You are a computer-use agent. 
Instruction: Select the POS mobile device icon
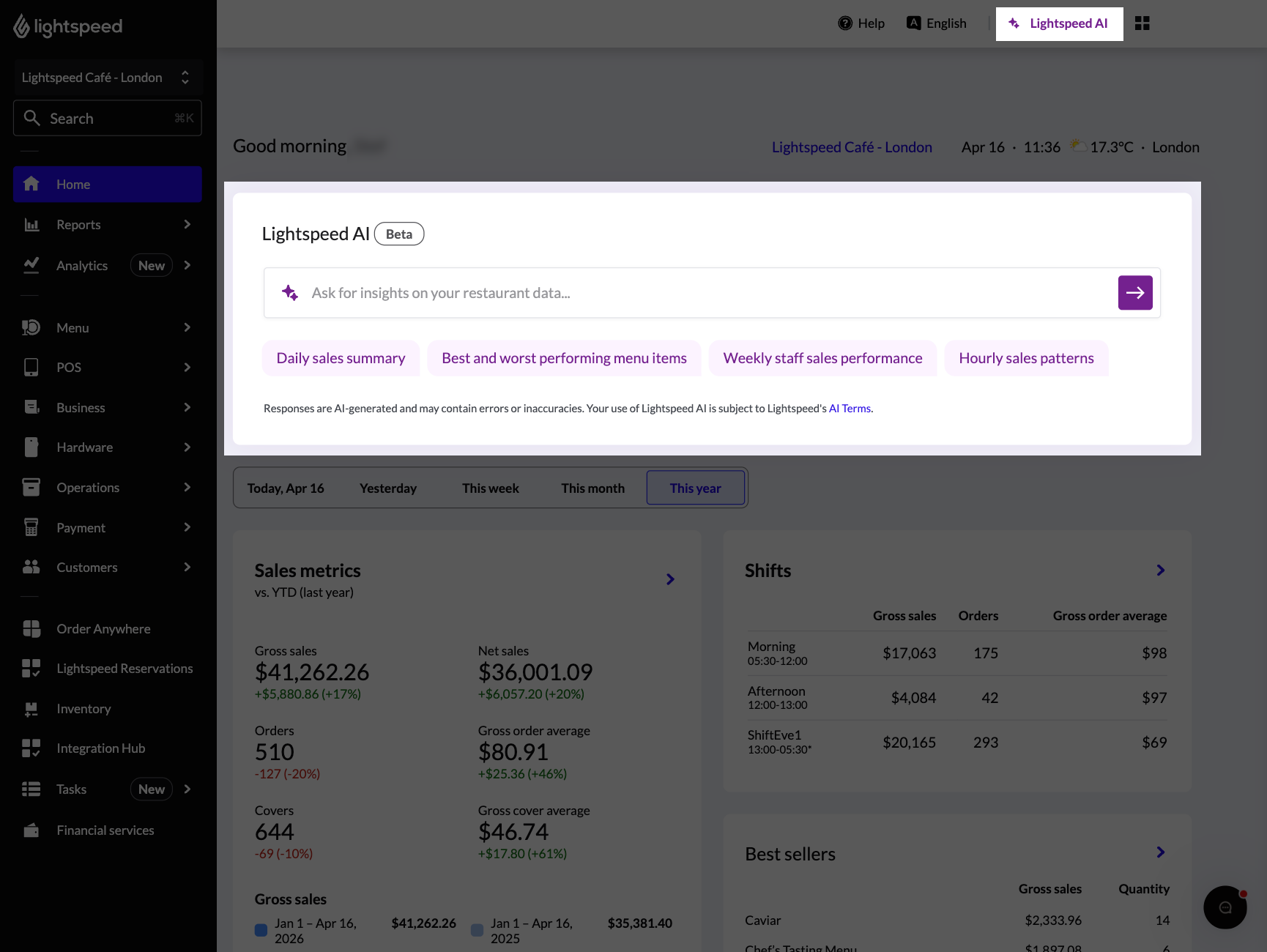point(31,367)
